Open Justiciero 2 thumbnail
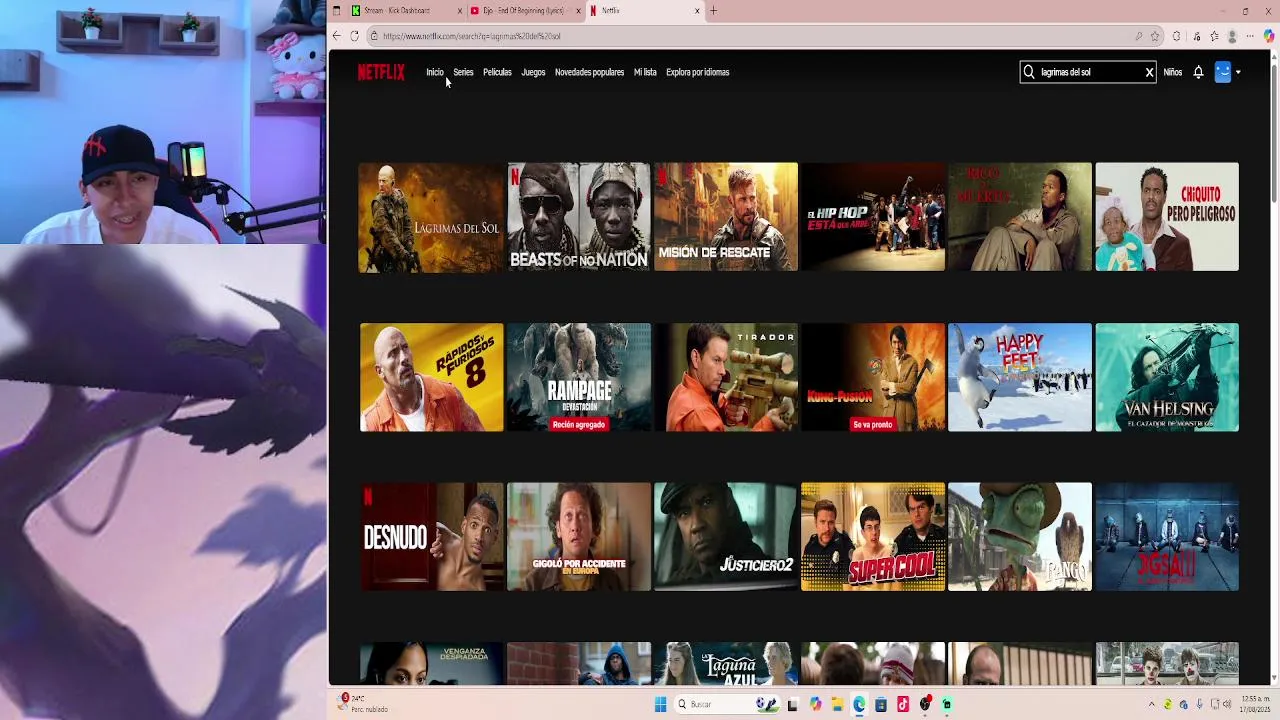1280x720 pixels. (726, 537)
